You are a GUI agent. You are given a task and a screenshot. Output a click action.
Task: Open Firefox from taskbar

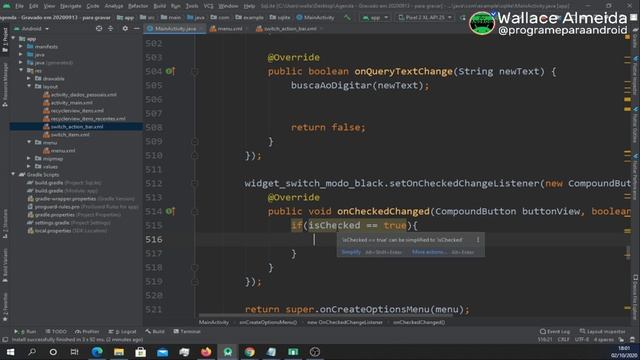pos(206,352)
